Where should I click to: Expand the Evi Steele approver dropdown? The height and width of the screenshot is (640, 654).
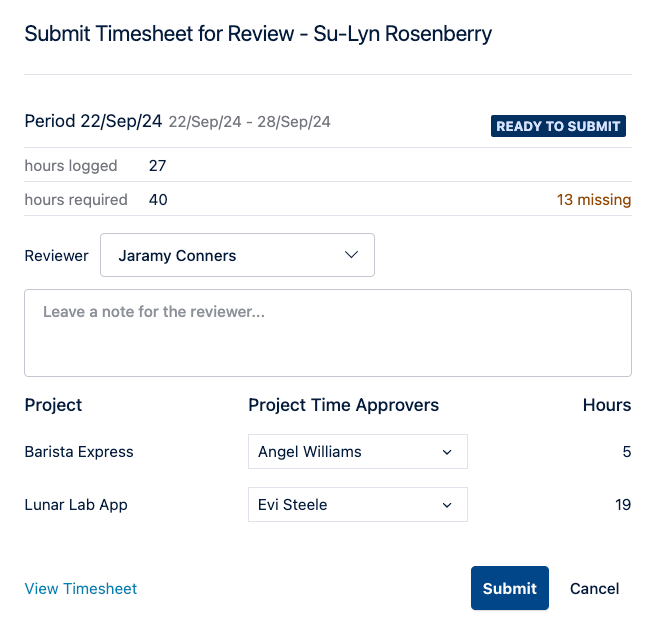(x=357, y=505)
